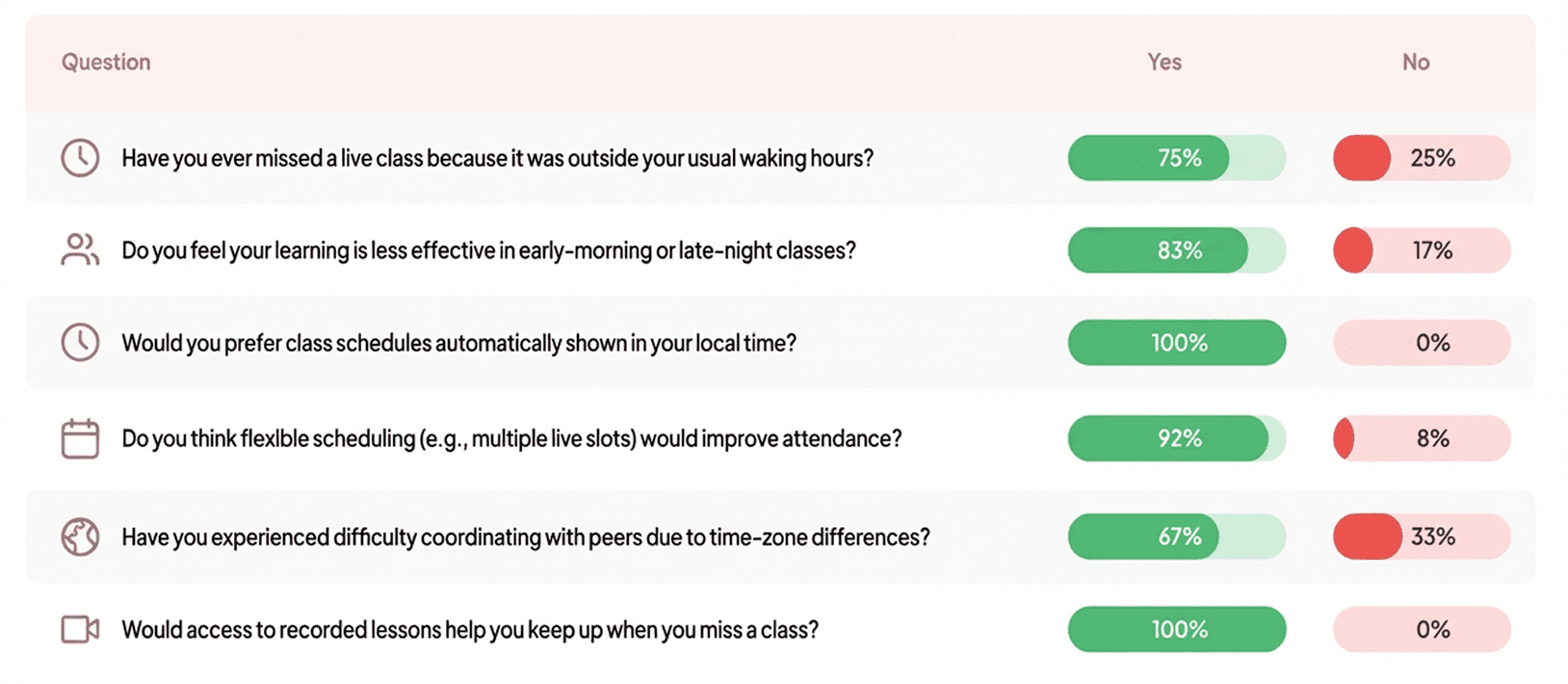This screenshot has height=684, width=1568.
Task: Click the globe icon beside the time-zone differences question
Action: point(80,537)
